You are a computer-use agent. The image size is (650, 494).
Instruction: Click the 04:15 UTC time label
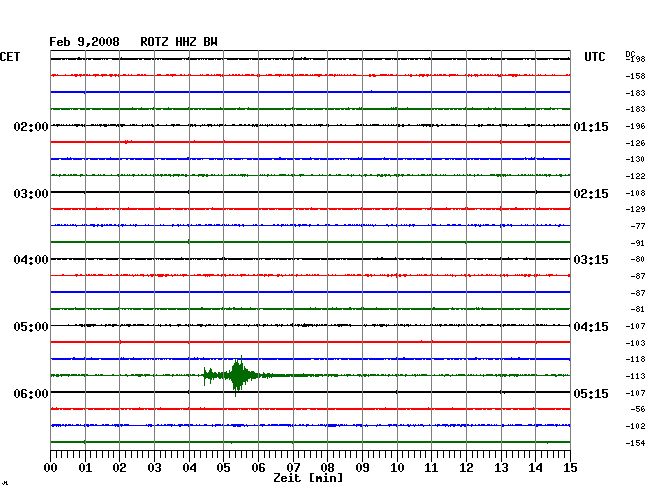click(591, 327)
